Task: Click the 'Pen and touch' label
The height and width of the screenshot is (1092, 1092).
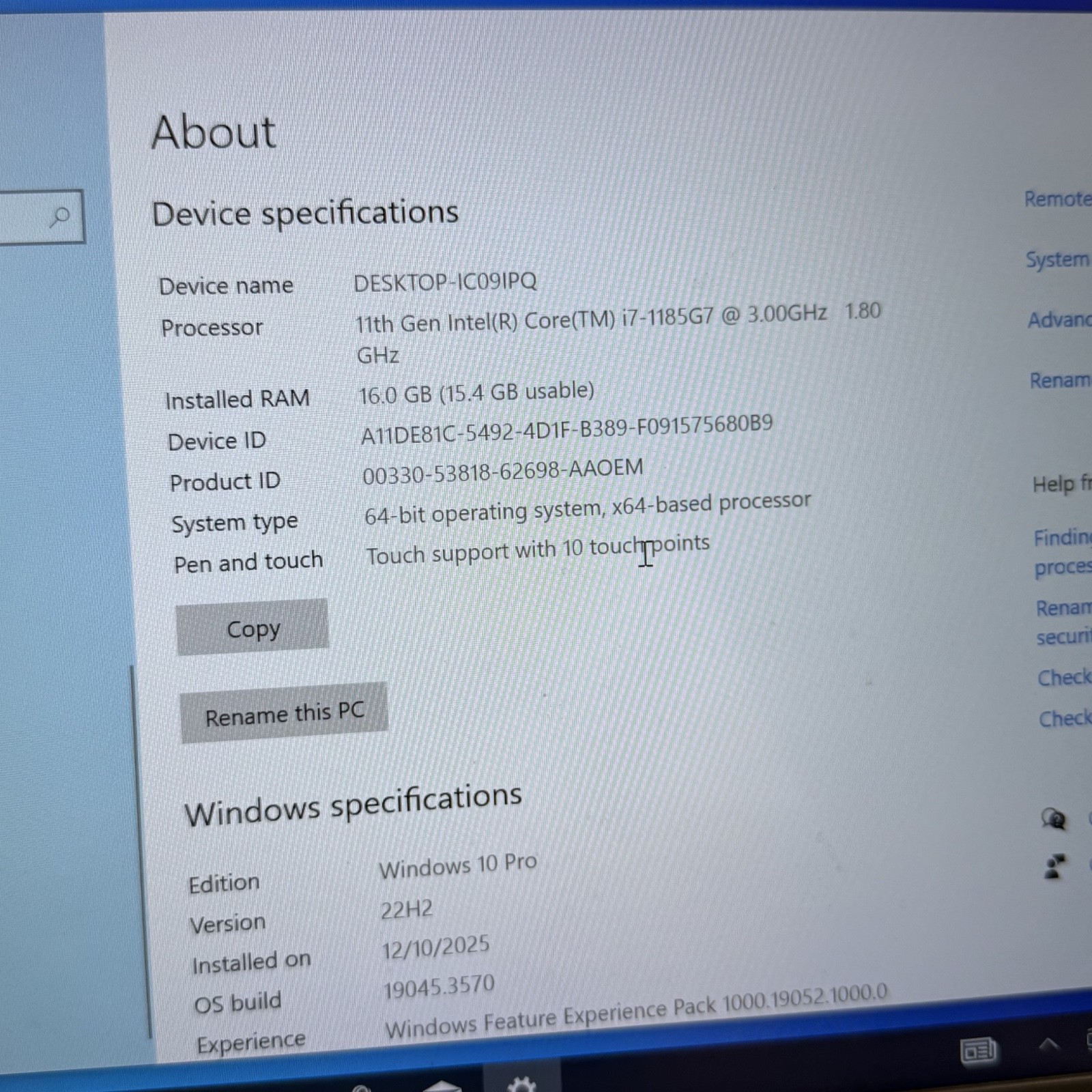Action: (248, 563)
